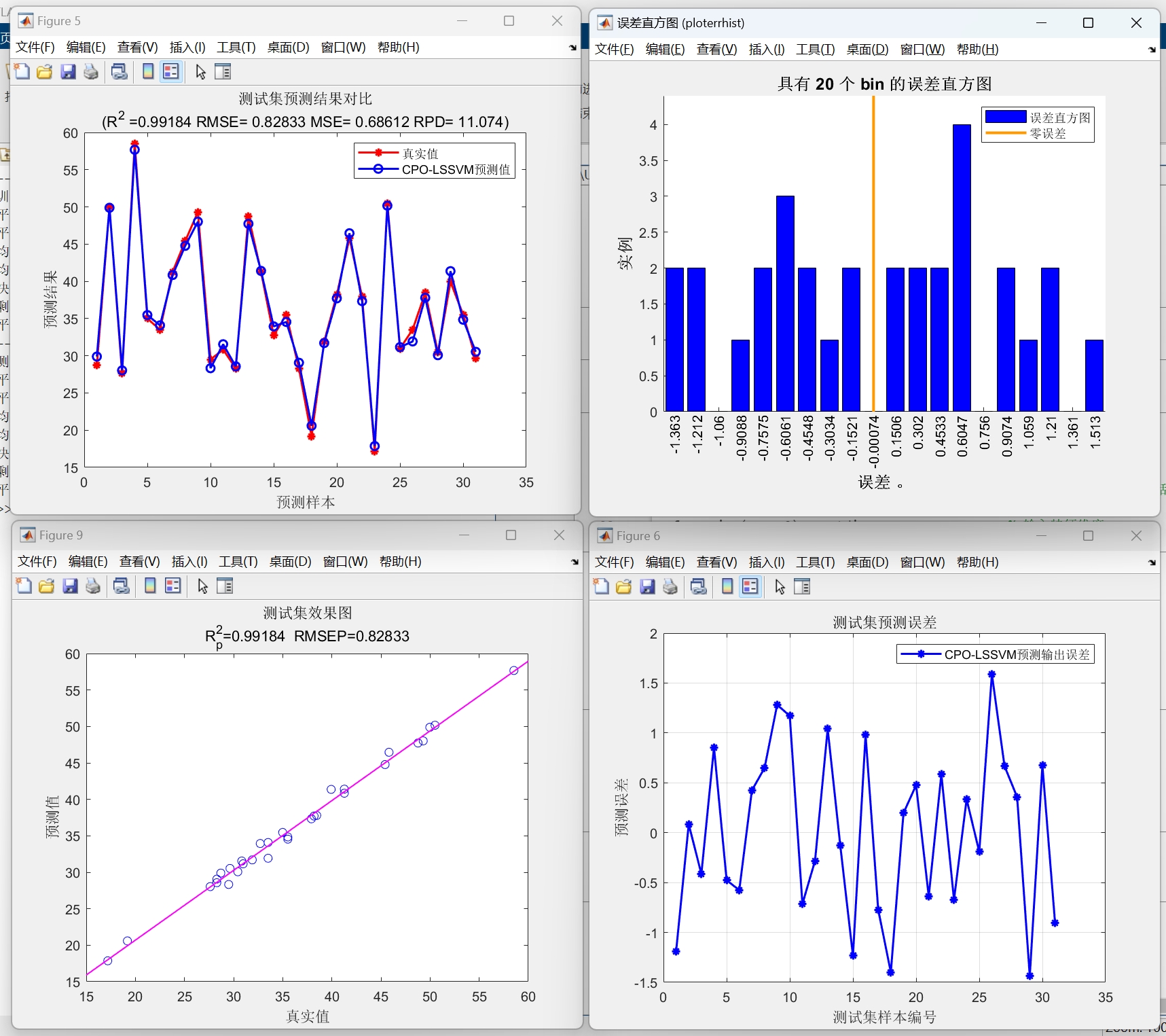Click histogram title 具有 20 个 bin 的误差直方图
The image size is (1166, 1036).
885,84
